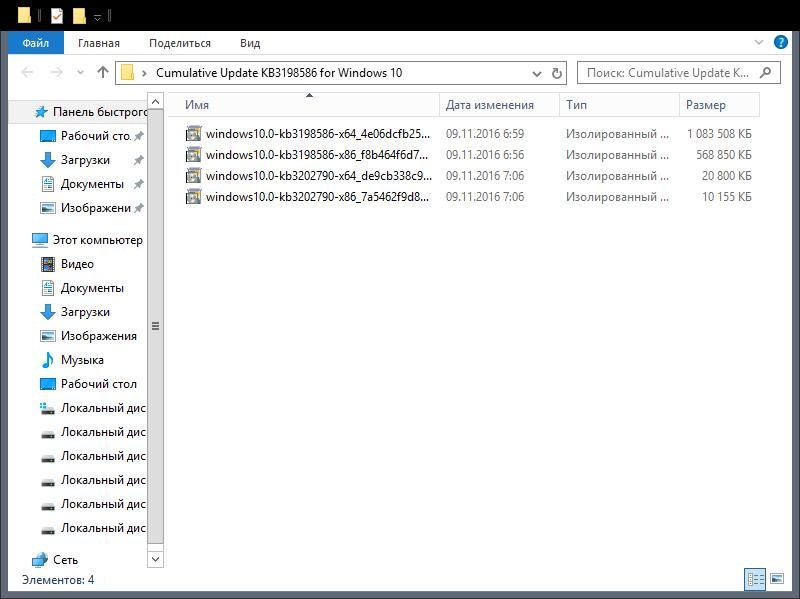Select pinned Изображения under quick access
This screenshot has width=800, height=599.
click(x=96, y=208)
